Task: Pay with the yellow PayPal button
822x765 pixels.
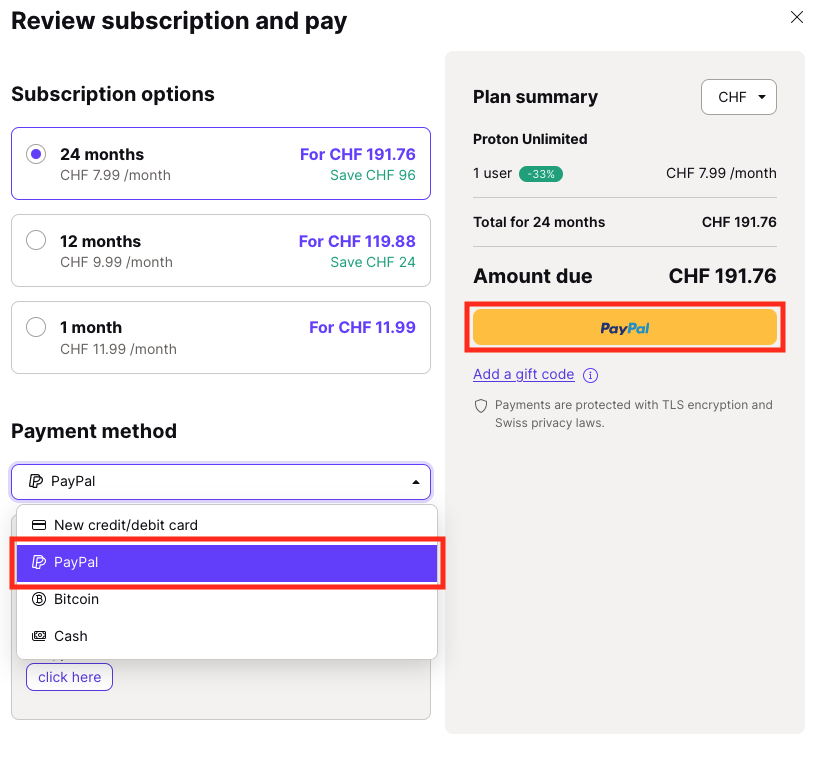Action: (624, 328)
